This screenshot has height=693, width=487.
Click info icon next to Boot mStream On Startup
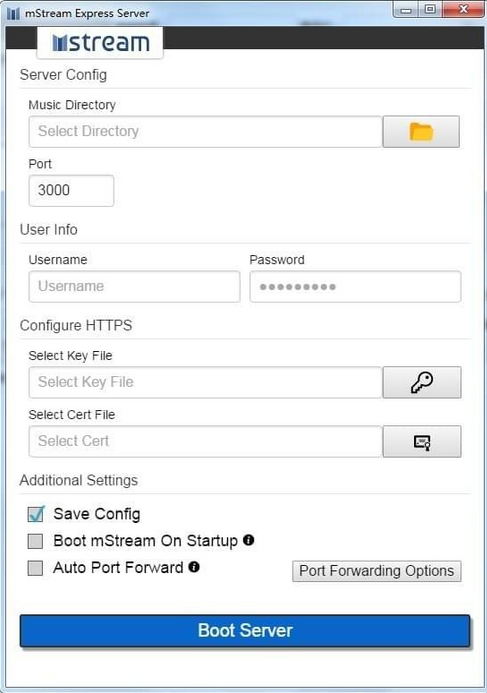[x=249, y=540]
